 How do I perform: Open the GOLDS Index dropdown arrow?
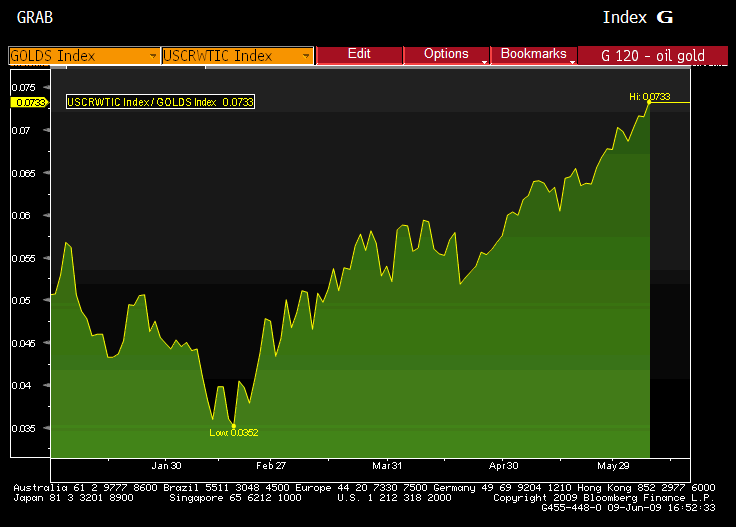pyautogui.click(x=152, y=56)
